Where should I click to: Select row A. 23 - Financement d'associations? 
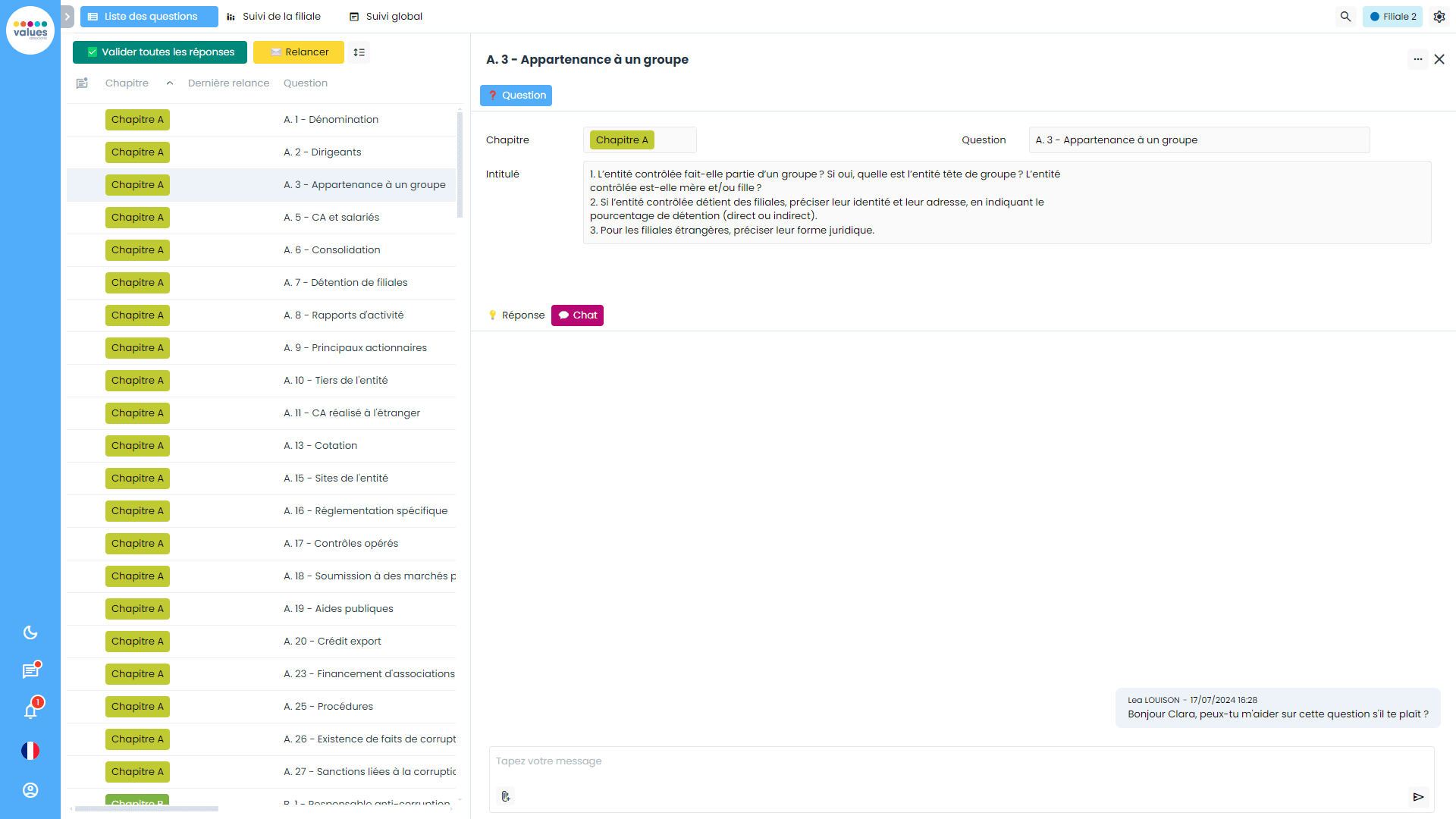(261, 674)
